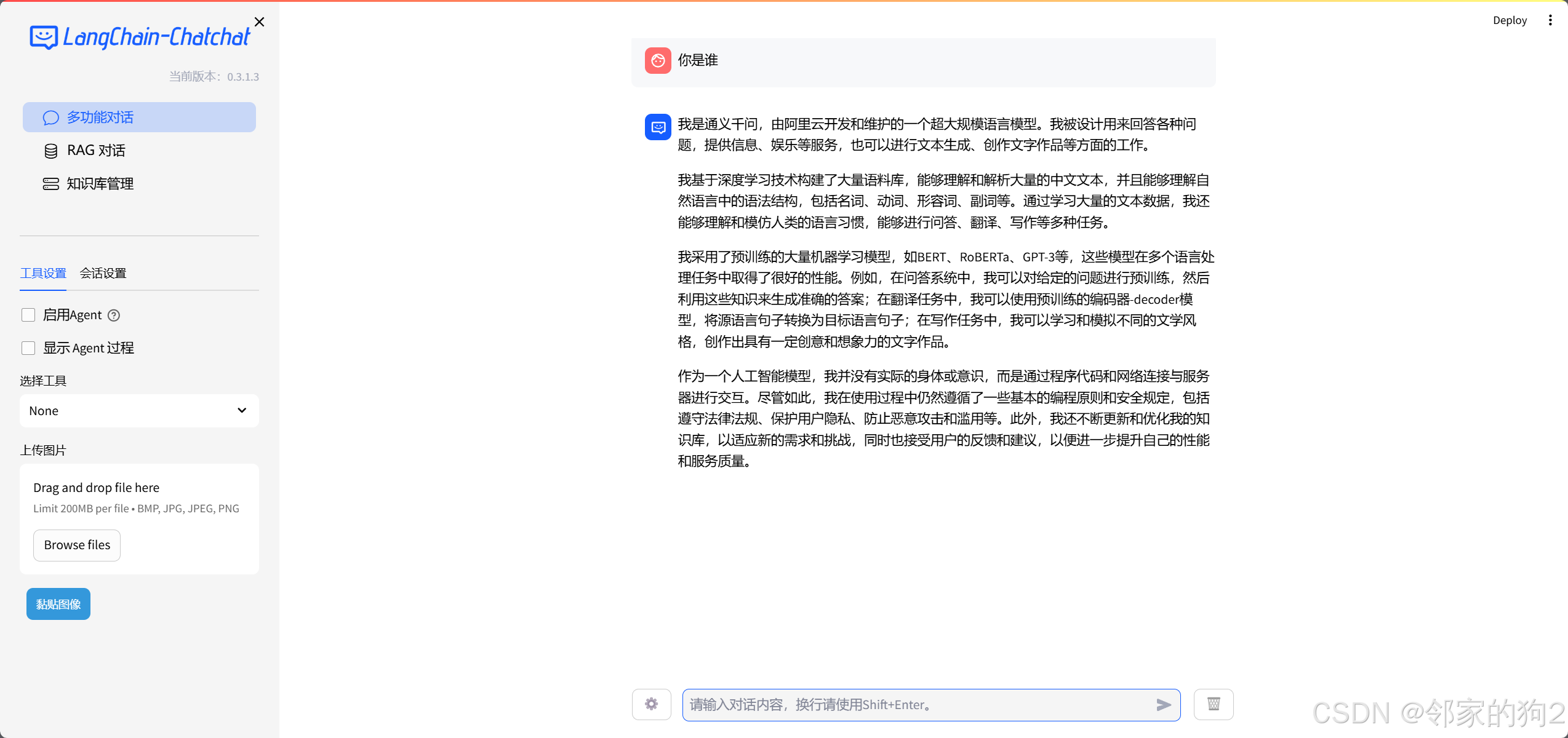
Task: Click the assistant avatar icon beside the reply
Action: pyautogui.click(x=658, y=127)
